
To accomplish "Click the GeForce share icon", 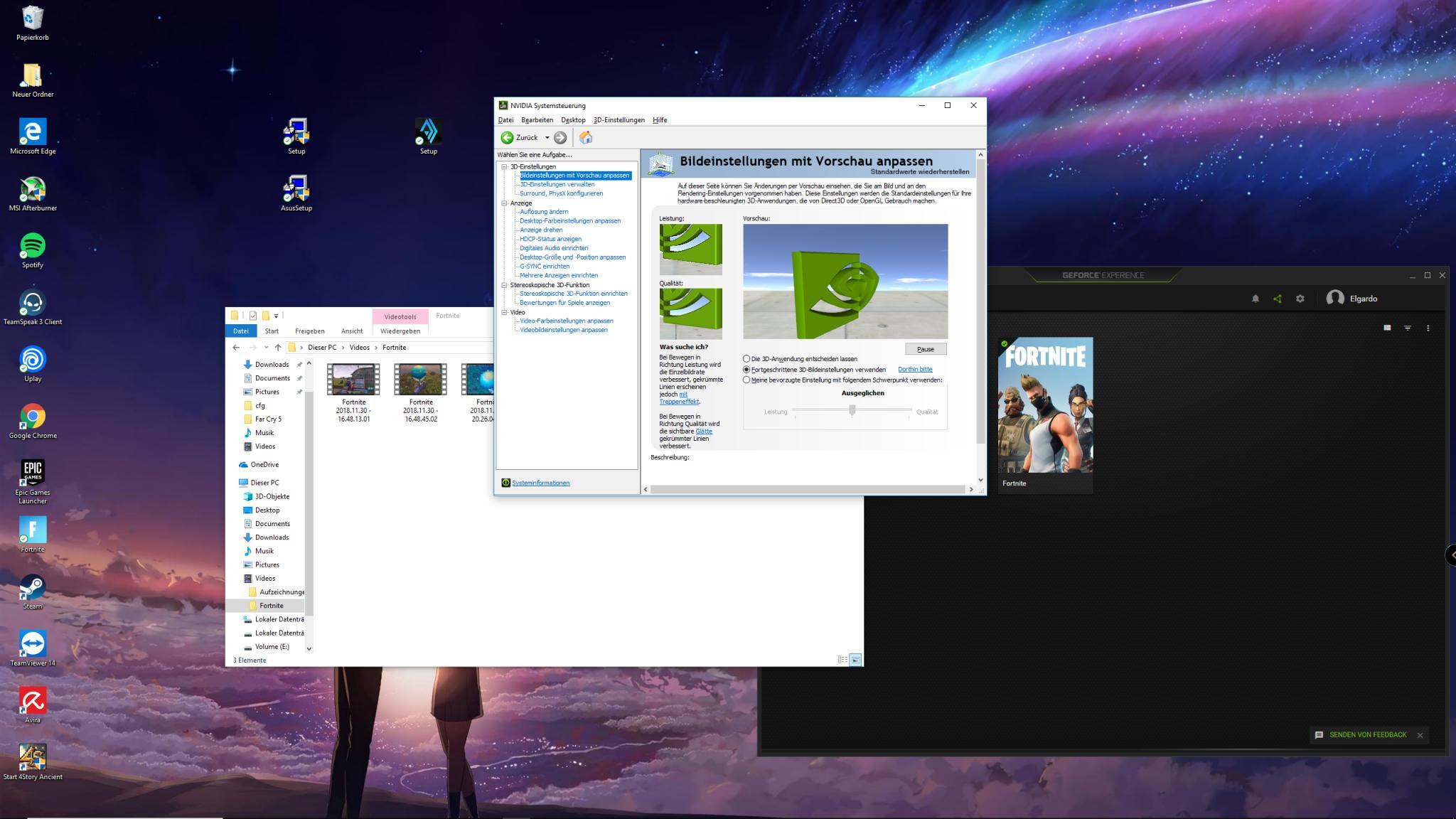I will pyautogui.click(x=1278, y=299).
